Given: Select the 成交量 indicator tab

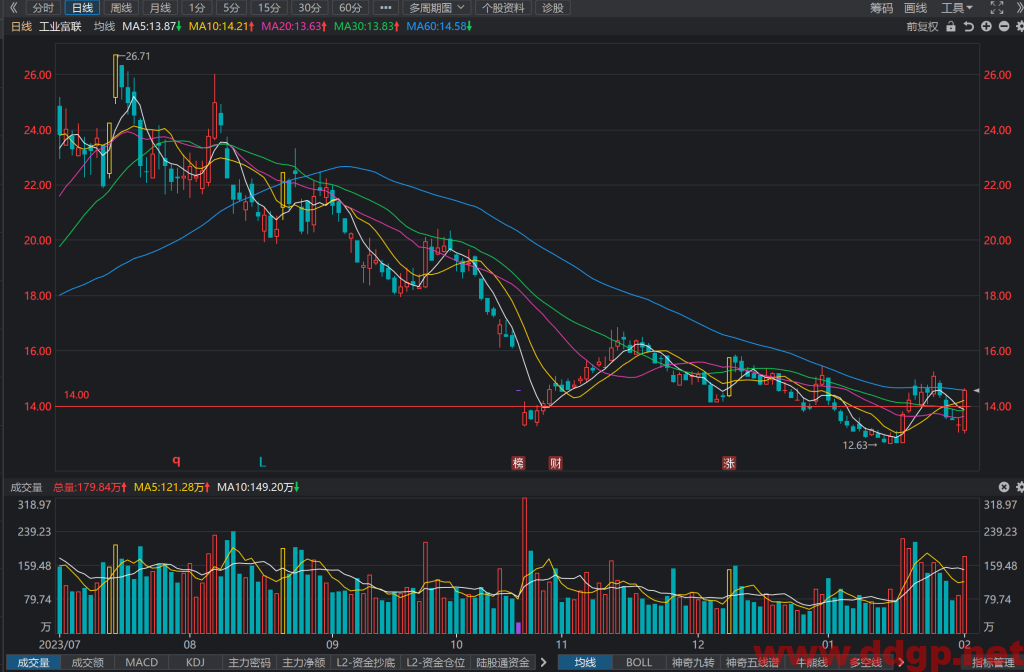Looking at the screenshot, I should [33, 662].
